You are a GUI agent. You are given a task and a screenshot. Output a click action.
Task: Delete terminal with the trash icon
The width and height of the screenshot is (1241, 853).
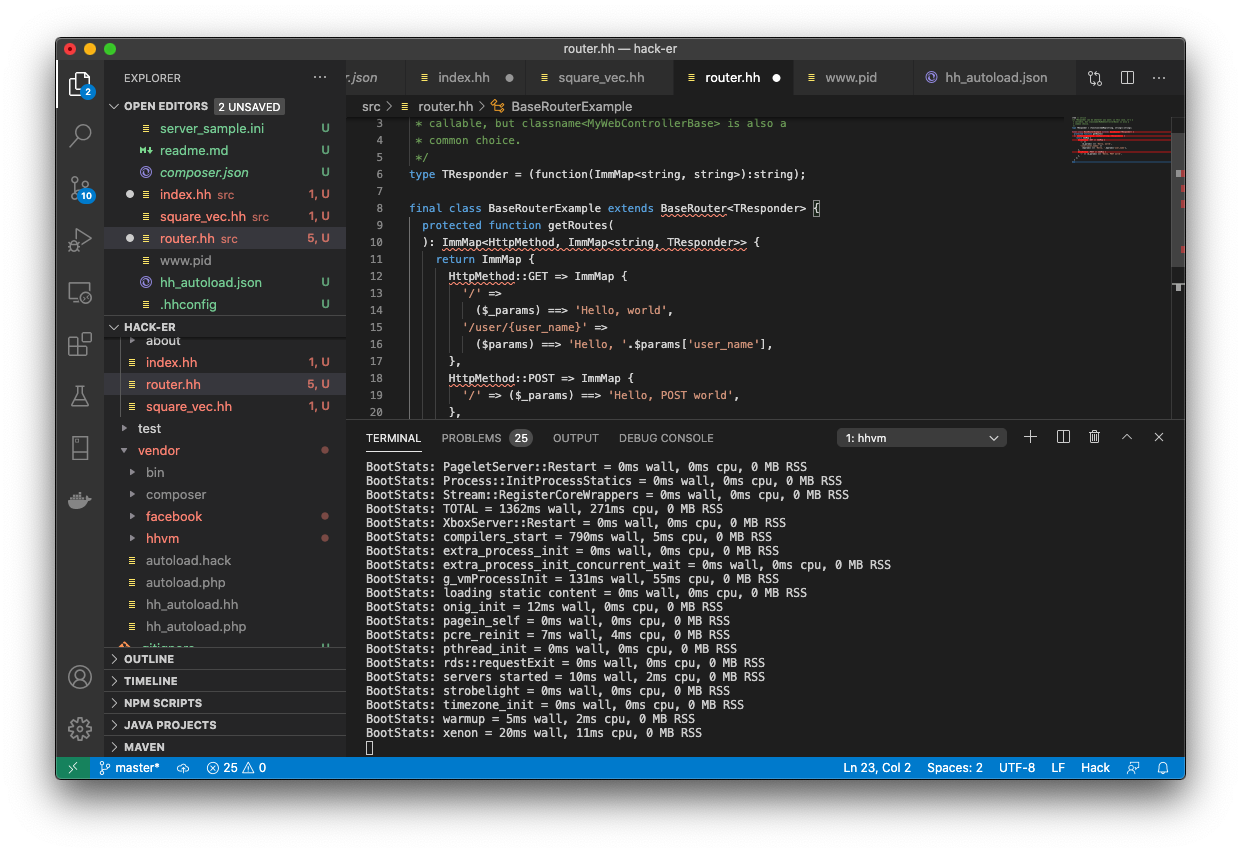tap(1095, 437)
